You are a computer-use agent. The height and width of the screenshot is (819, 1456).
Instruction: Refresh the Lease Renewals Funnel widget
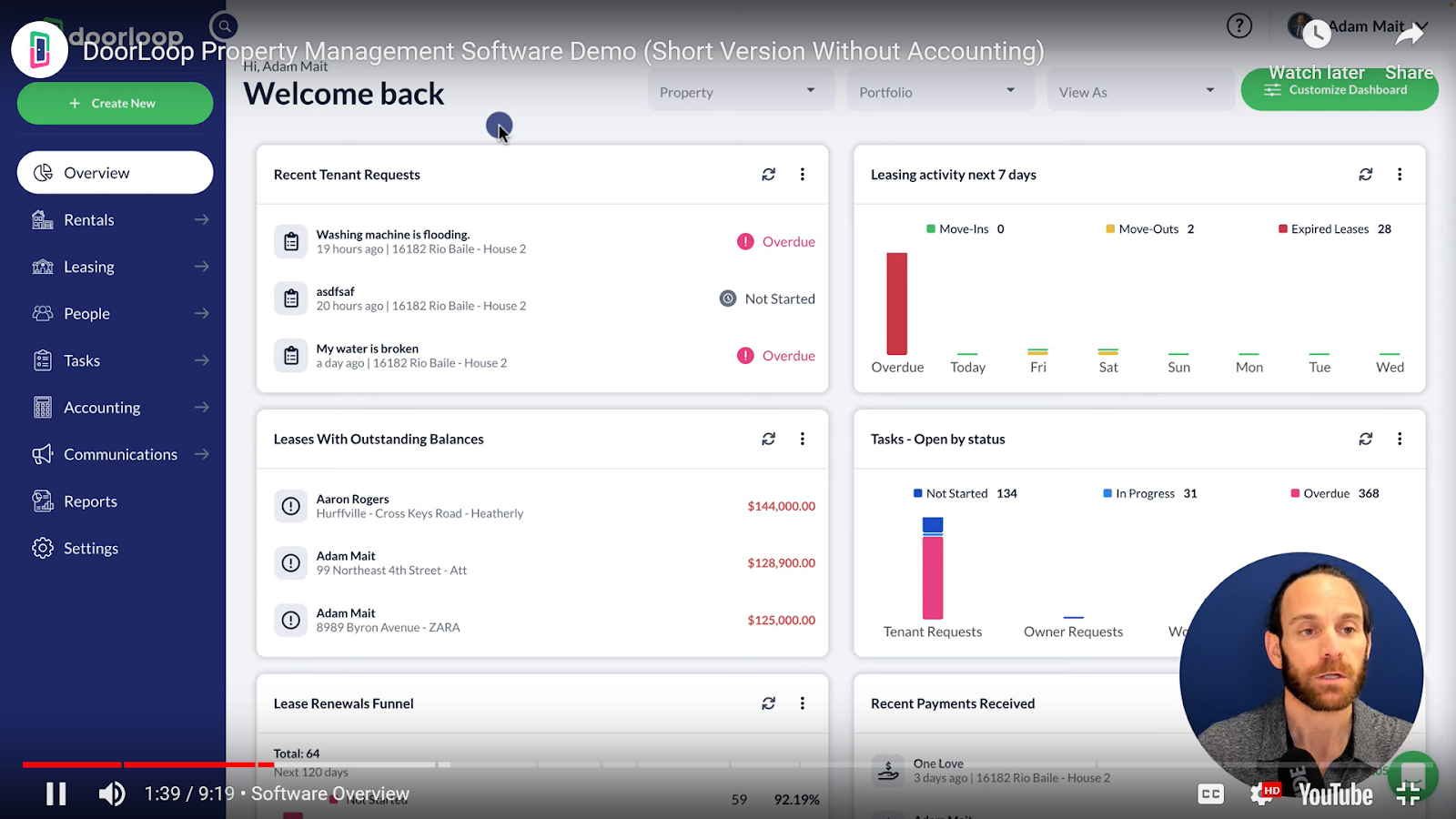769,703
